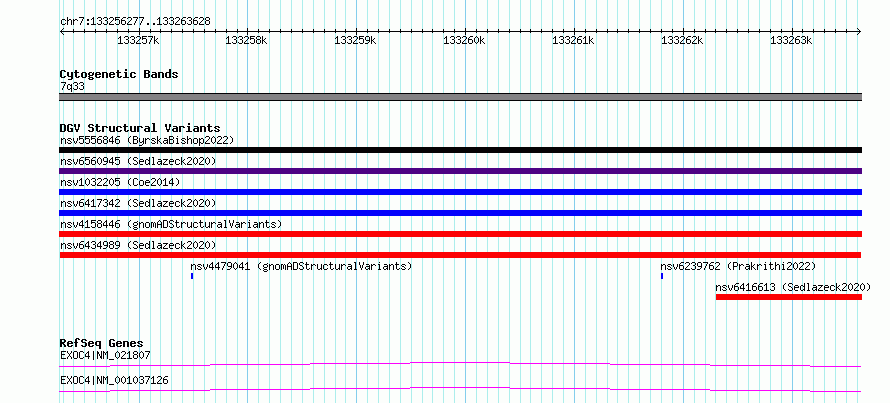This screenshot has width=890, height=403.
Task: Select the black nsv5556846 variant bar
Action: point(461,150)
